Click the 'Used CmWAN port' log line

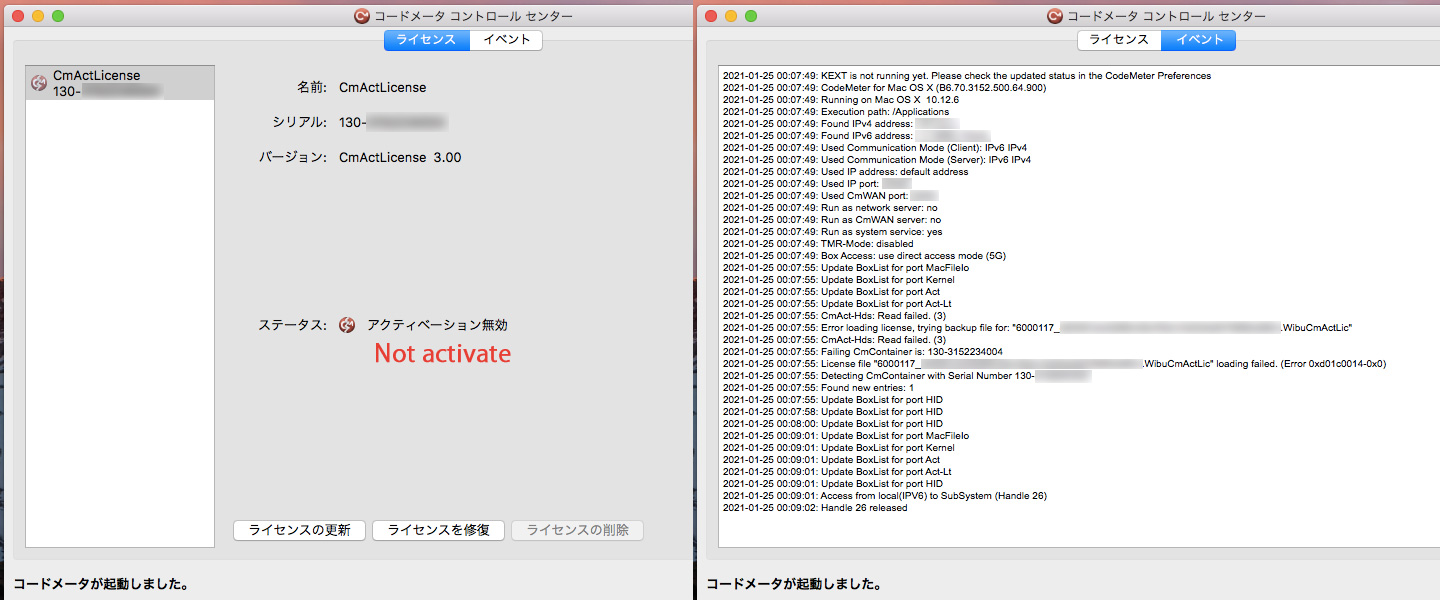pyautogui.click(x=831, y=196)
